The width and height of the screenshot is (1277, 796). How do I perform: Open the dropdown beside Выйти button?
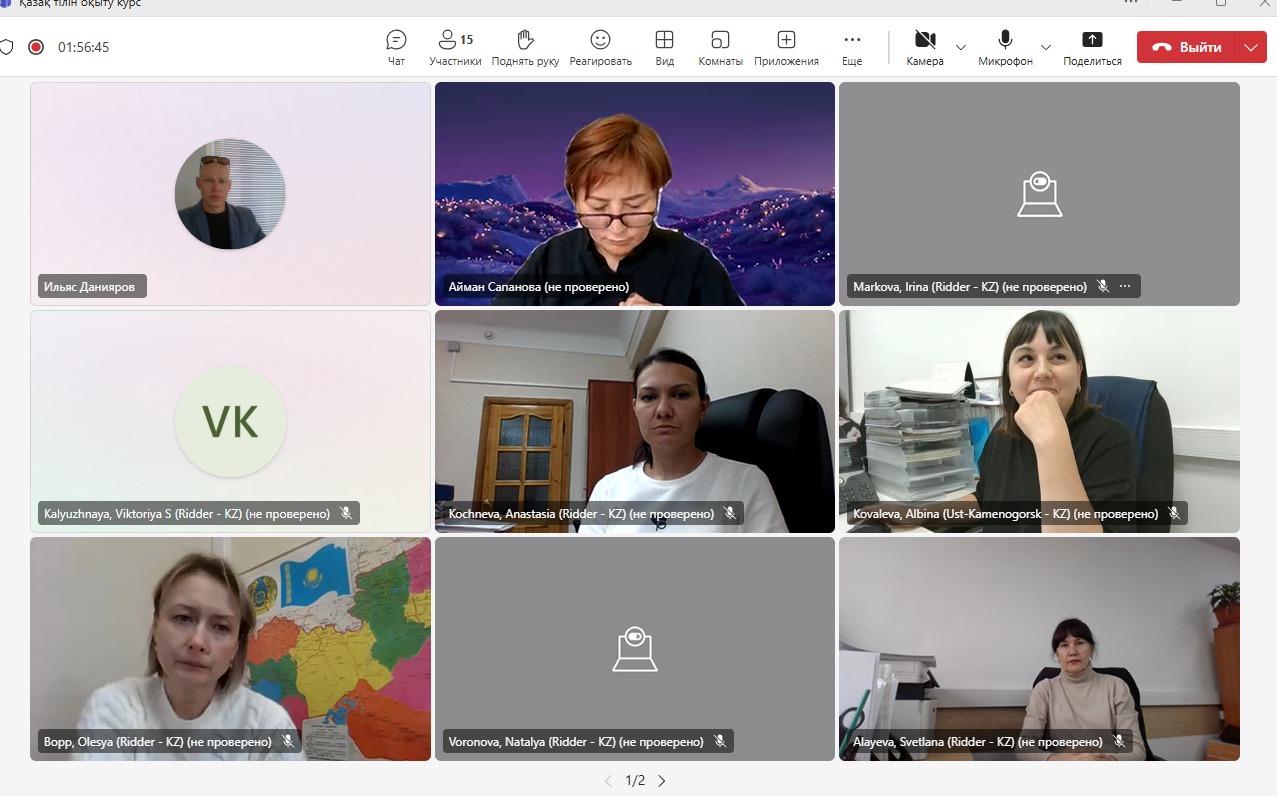pyautogui.click(x=1251, y=47)
